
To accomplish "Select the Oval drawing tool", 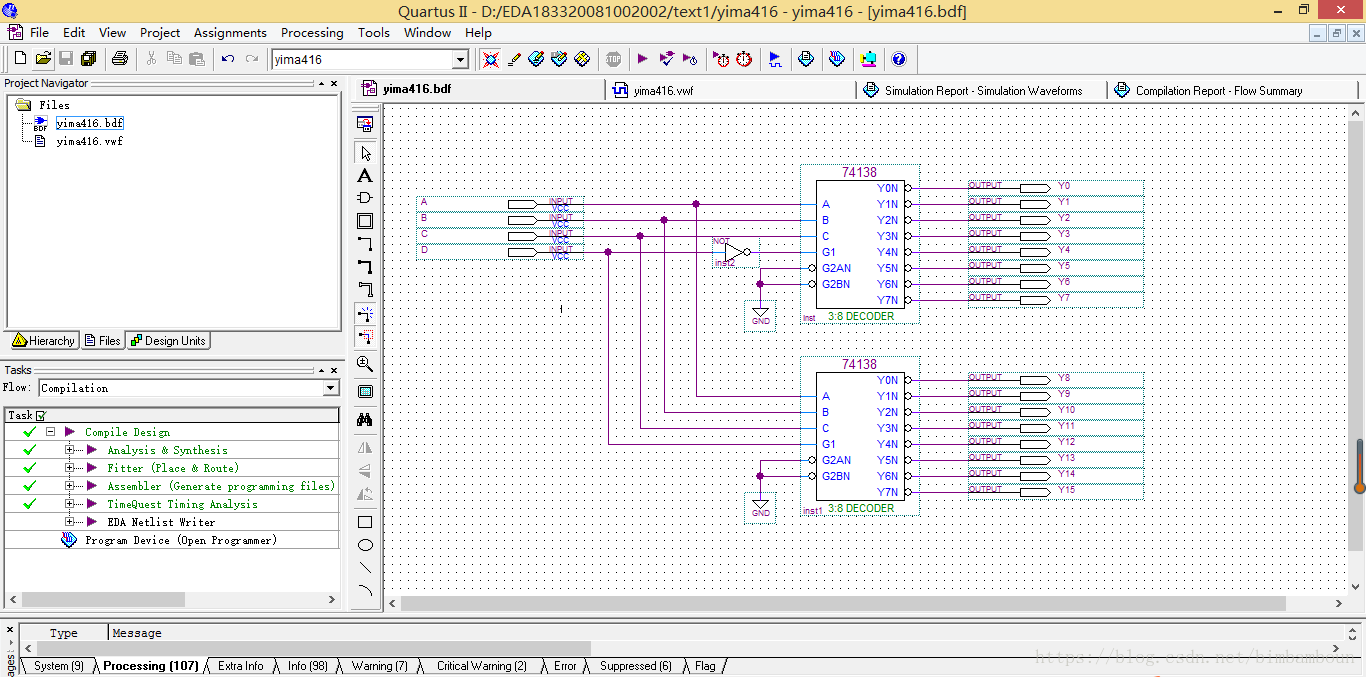I will (x=365, y=545).
